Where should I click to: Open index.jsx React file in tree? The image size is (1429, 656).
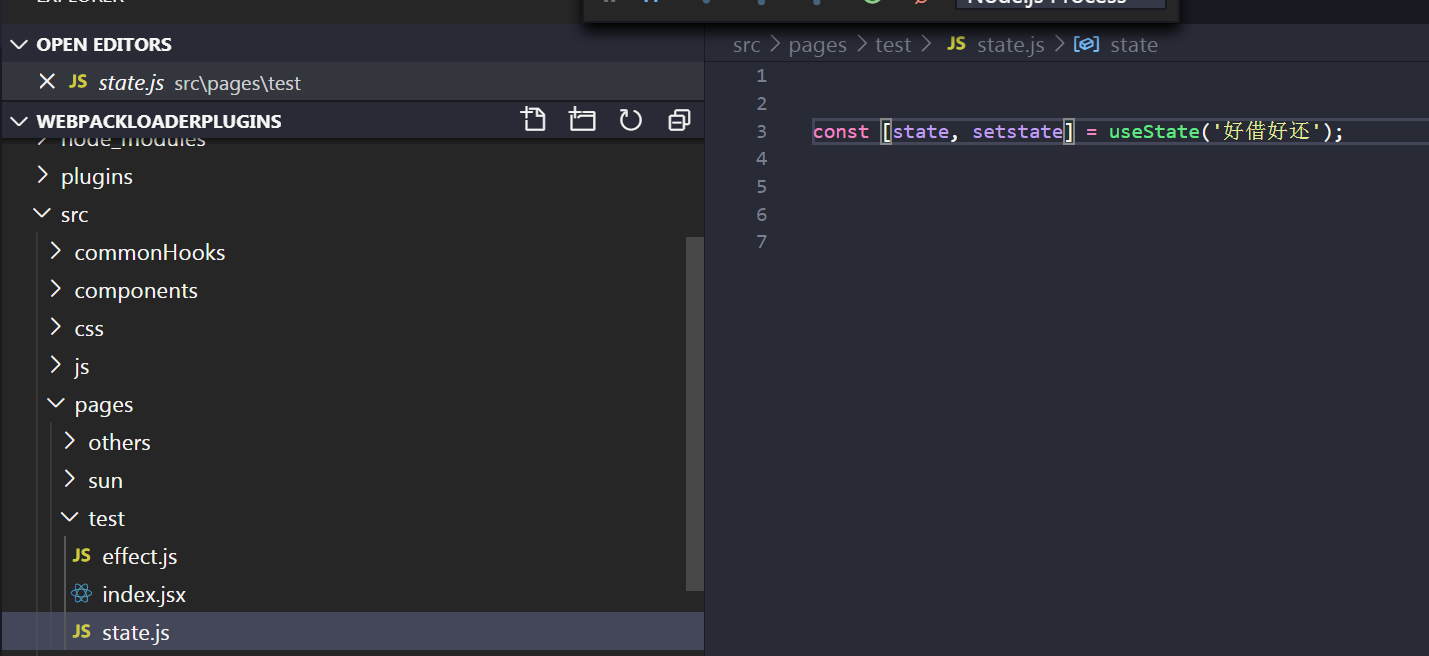pos(352,595)
